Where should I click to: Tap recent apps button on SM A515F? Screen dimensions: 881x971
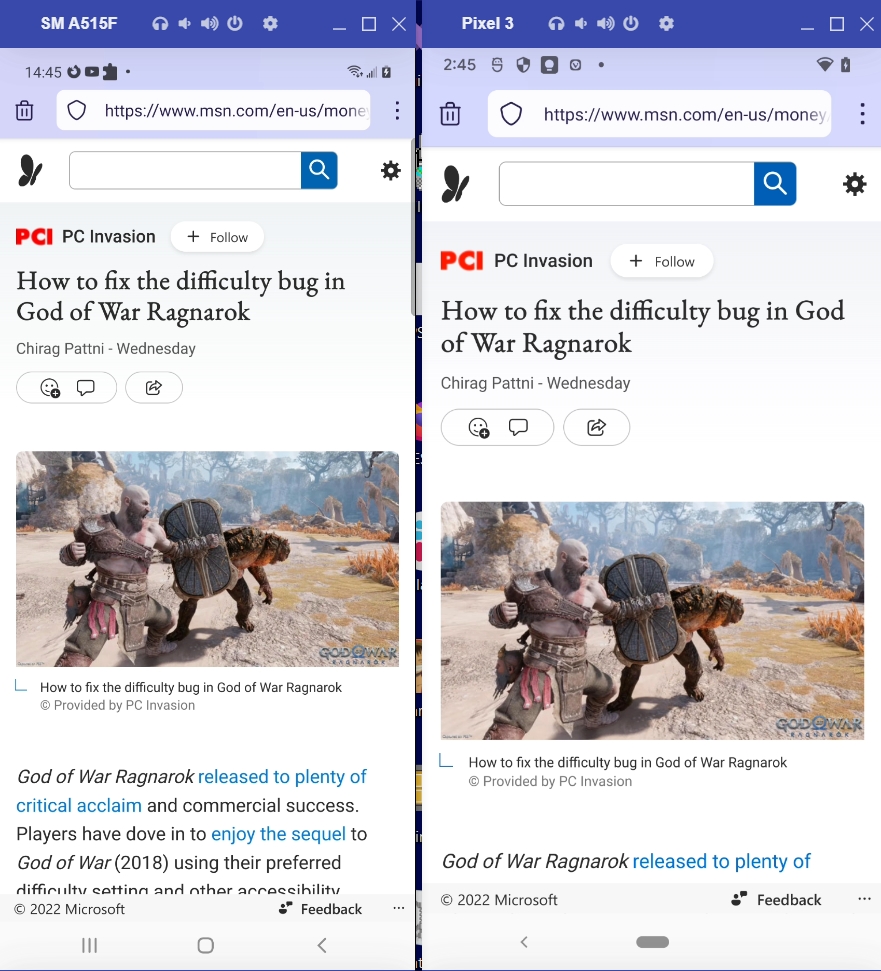pyautogui.click(x=90, y=945)
